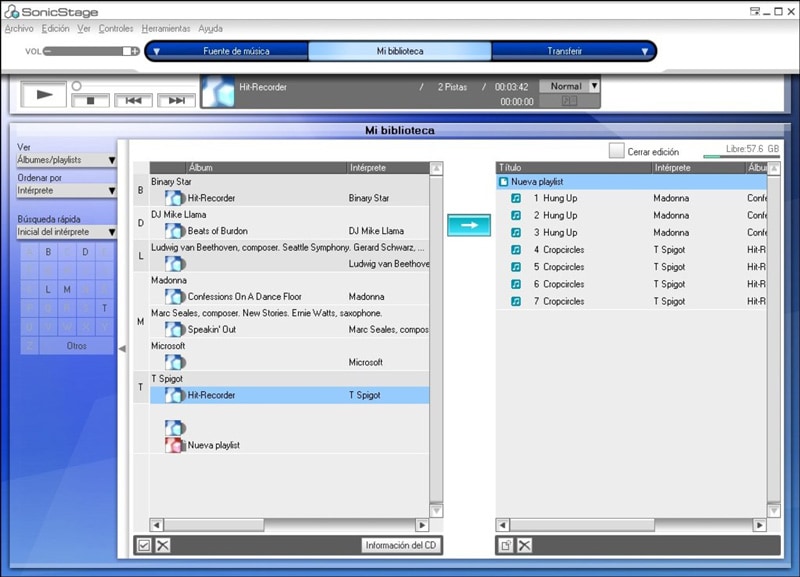This screenshot has height=577, width=800.
Task: Filter artists by letter T
Action: [104, 308]
